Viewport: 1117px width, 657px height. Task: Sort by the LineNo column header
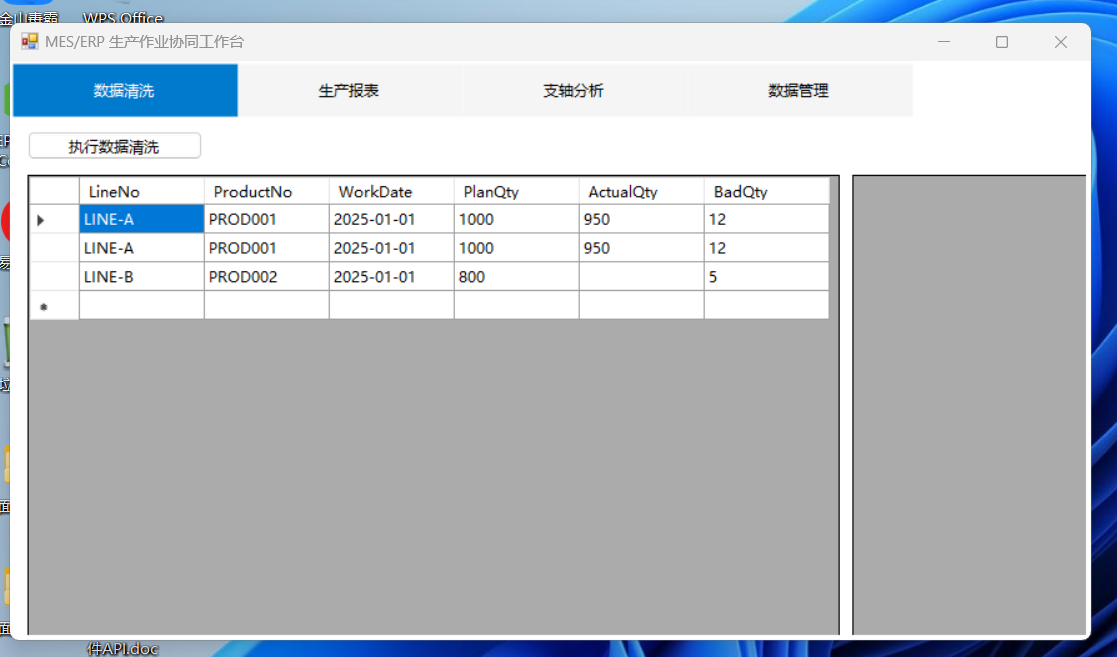(142, 191)
